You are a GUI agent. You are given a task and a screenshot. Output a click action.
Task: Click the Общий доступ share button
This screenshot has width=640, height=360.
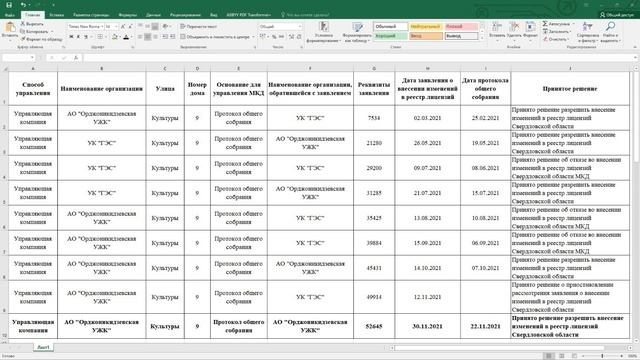tap(616, 15)
